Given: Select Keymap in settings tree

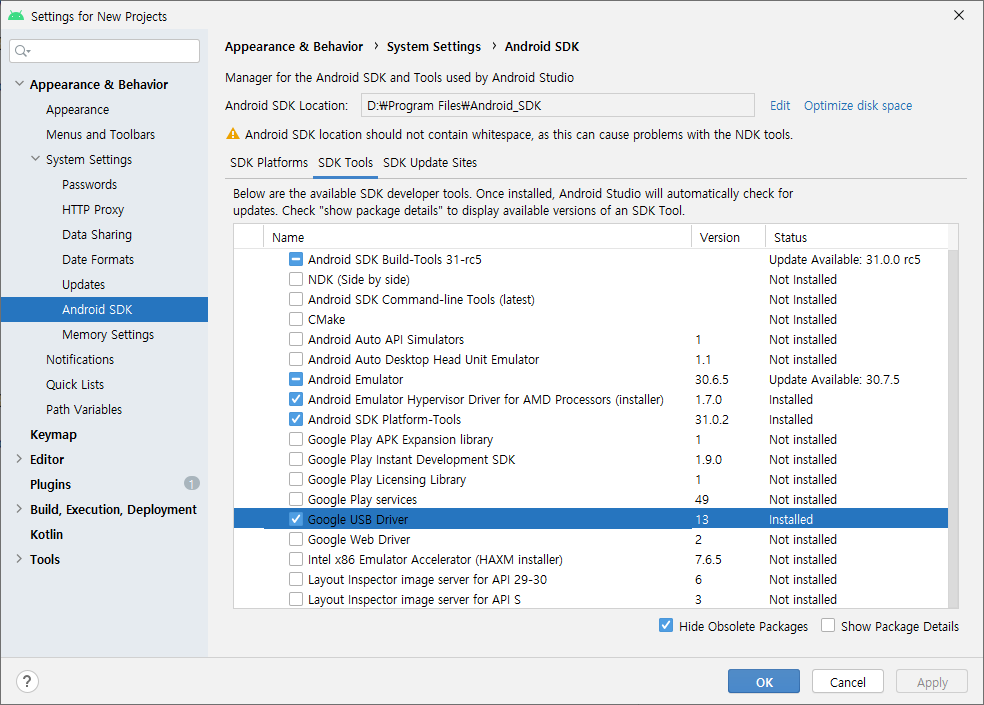Looking at the screenshot, I should 53,434.
